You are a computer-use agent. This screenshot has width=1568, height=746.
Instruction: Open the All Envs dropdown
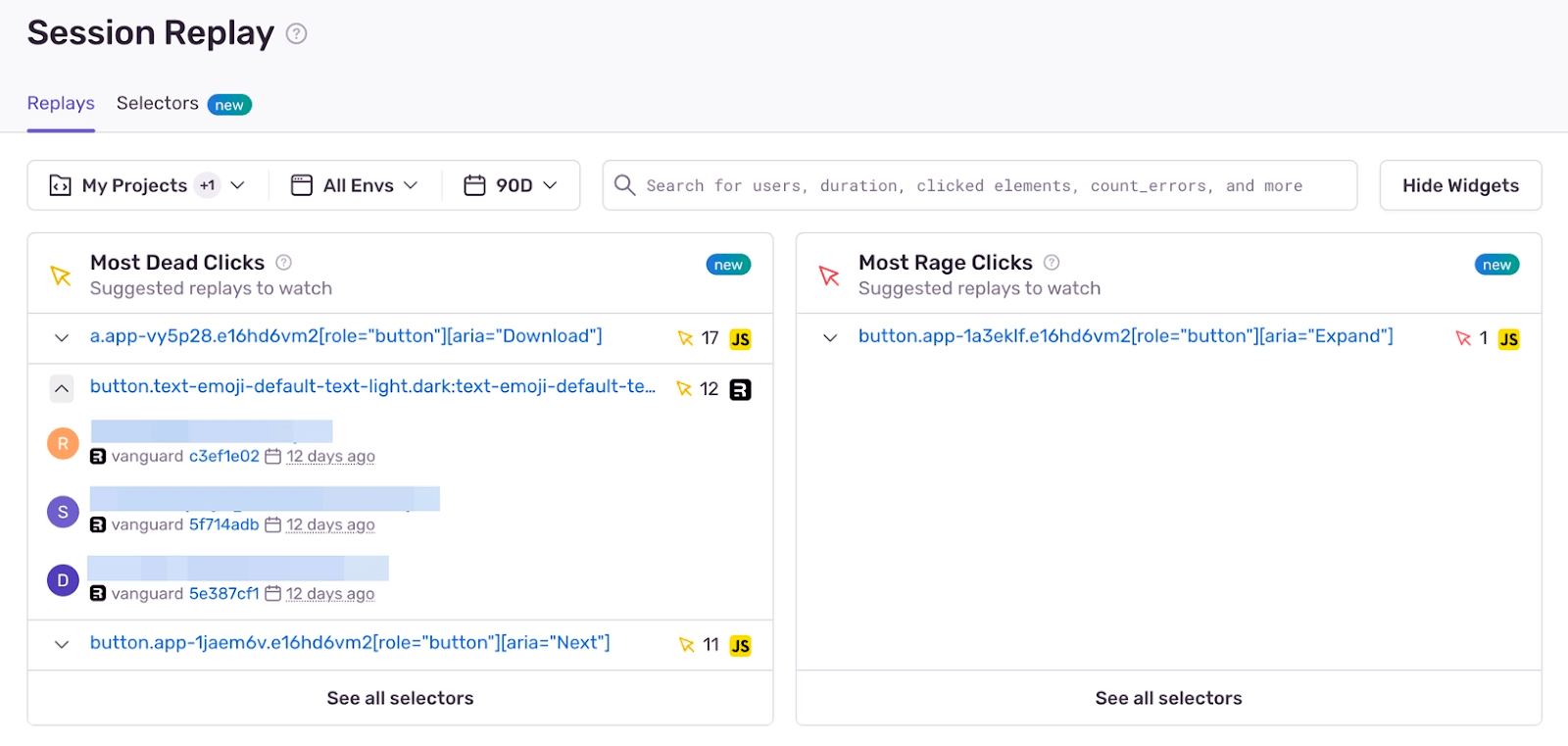355,185
